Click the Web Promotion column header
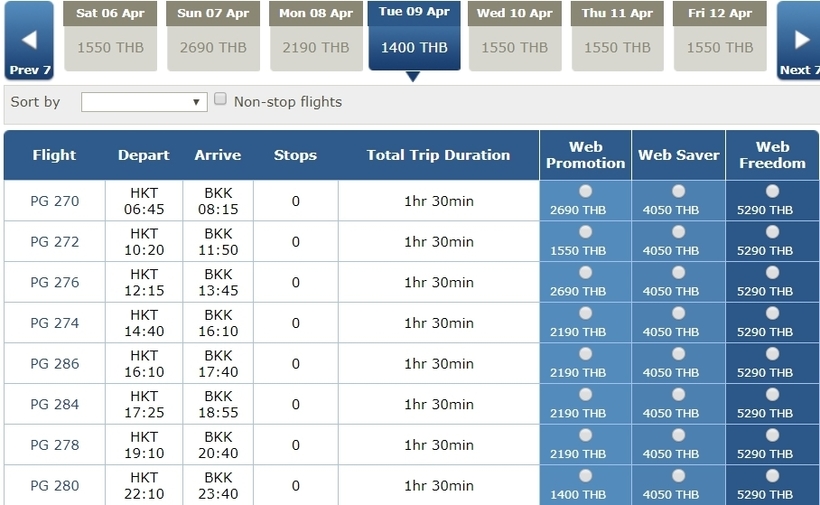The height and width of the screenshot is (505, 820). (x=585, y=155)
